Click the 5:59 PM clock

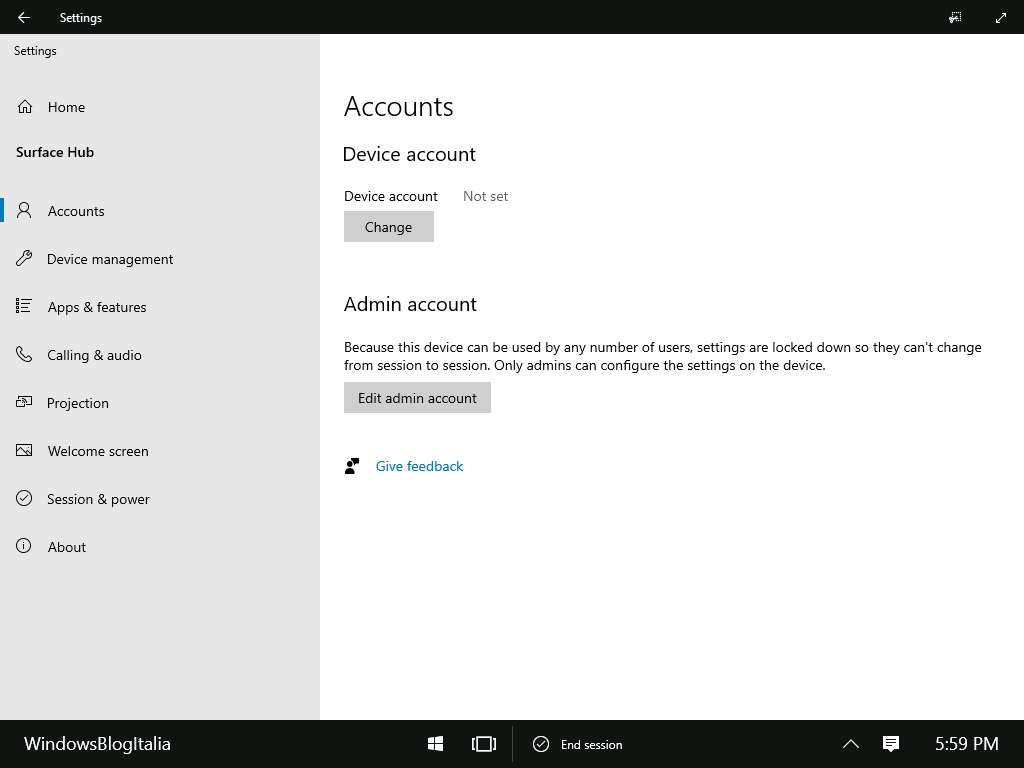(x=967, y=744)
